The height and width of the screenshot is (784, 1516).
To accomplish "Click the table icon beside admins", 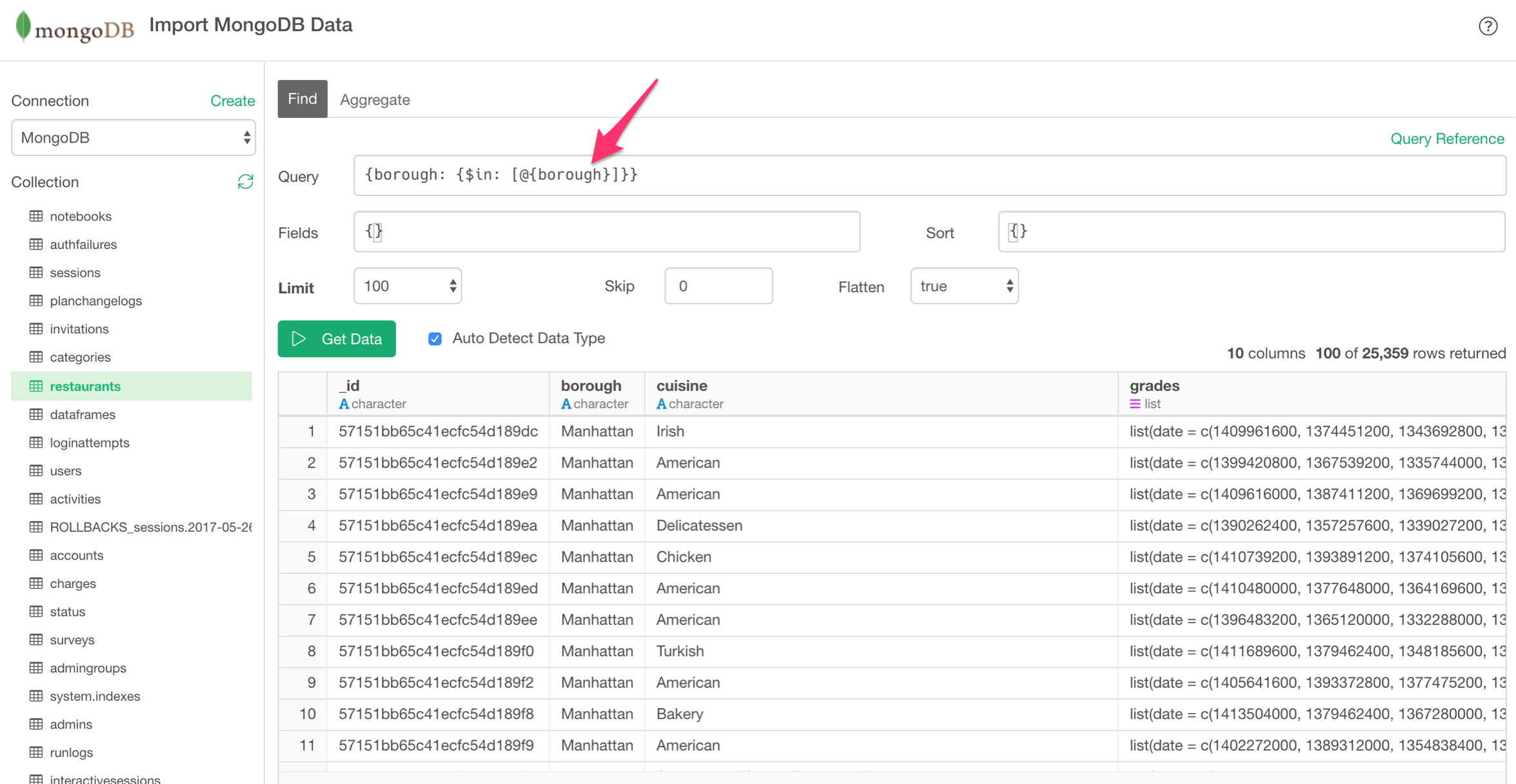I will tap(36, 724).
